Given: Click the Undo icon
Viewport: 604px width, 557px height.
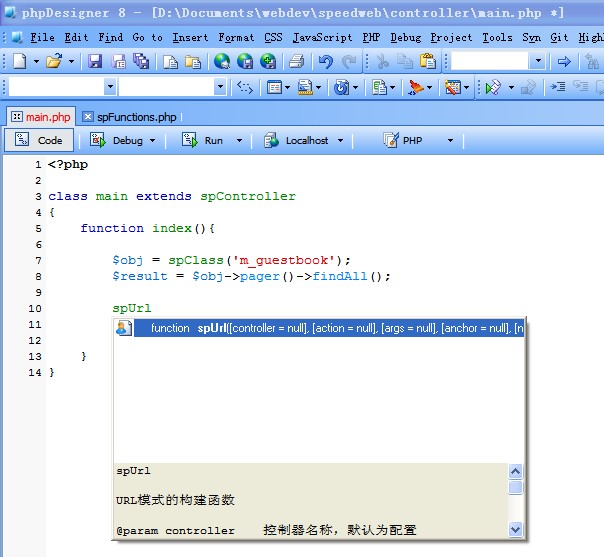Looking at the screenshot, I should (x=326, y=61).
